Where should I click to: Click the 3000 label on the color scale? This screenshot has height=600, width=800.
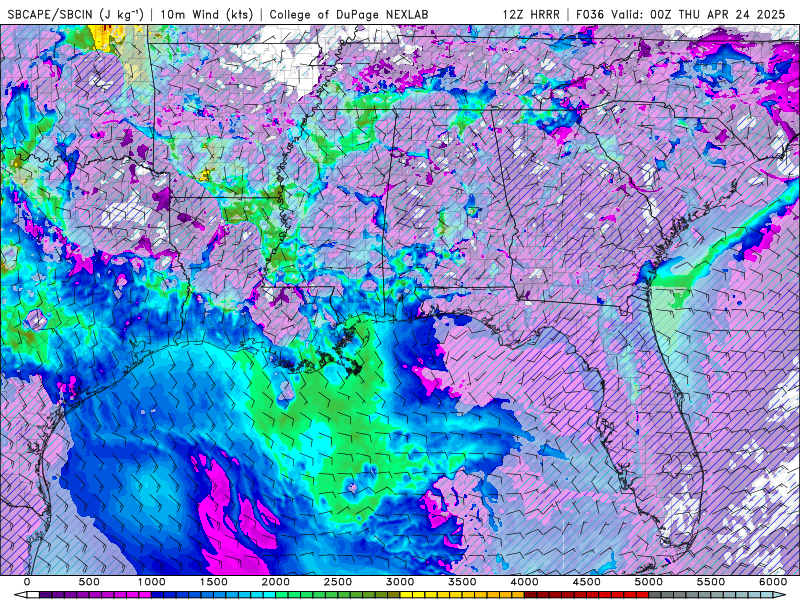tap(400, 582)
